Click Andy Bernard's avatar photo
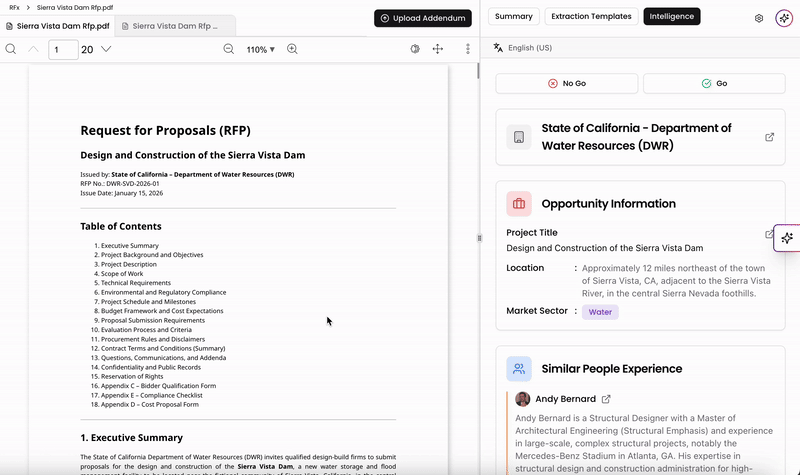The image size is (800, 475). [x=522, y=399]
